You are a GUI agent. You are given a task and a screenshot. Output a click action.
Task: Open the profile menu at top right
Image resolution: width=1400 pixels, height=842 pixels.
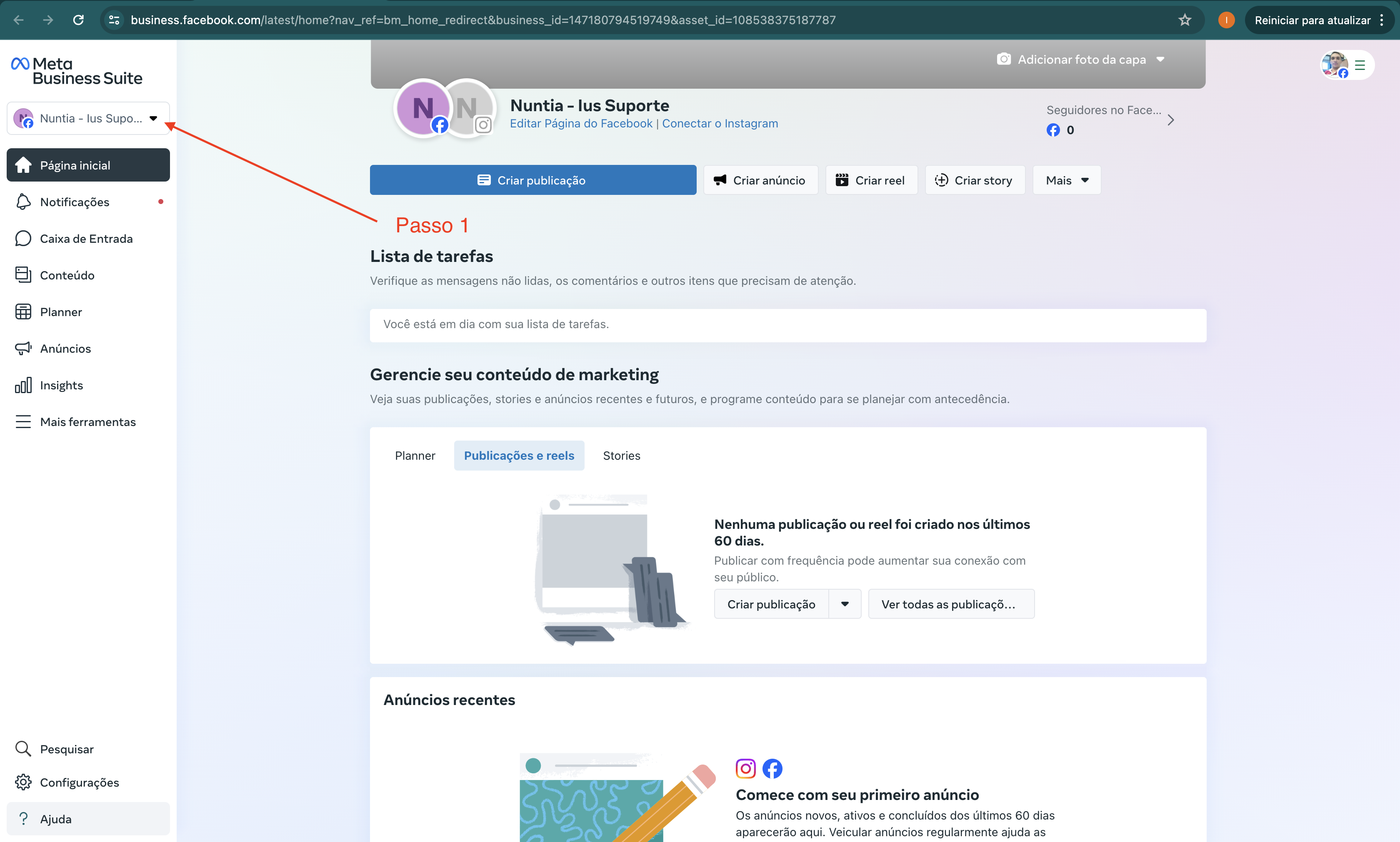[1347, 65]
